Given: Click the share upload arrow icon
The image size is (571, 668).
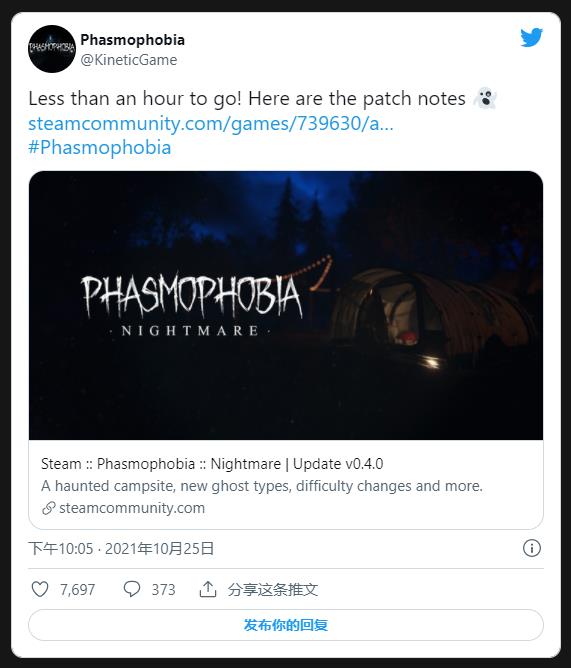Looking at the screenshot, I should 208,589.
